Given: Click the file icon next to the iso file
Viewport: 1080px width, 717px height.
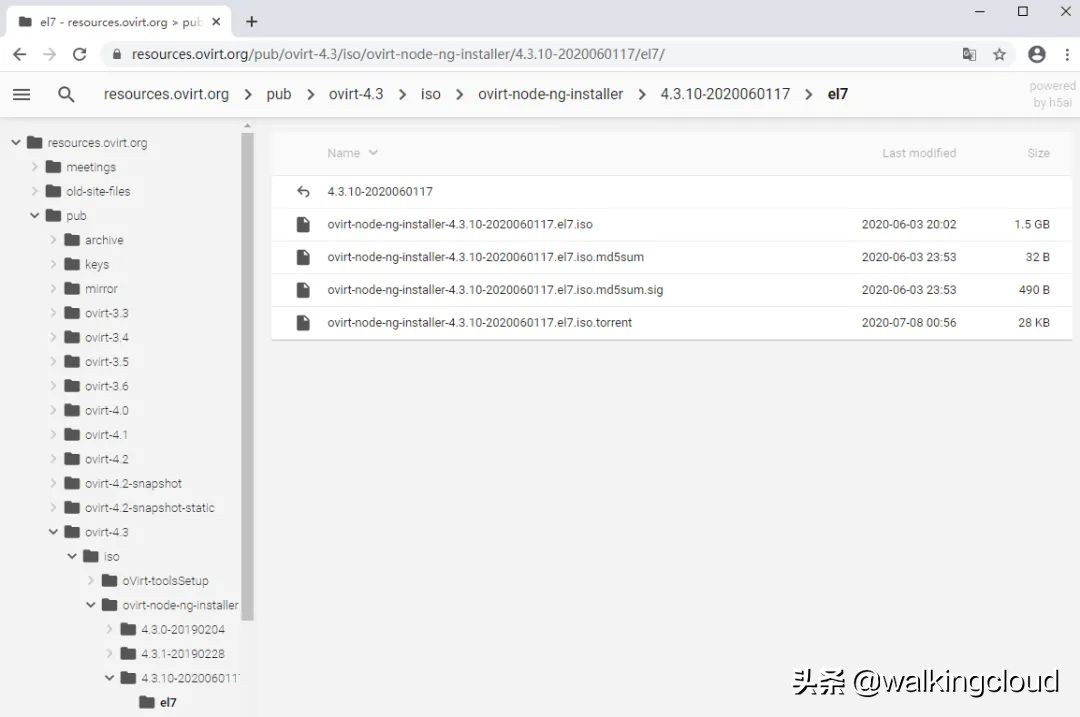Looking at the screenshot, I should pyautogui.click(x=303, y=224).
